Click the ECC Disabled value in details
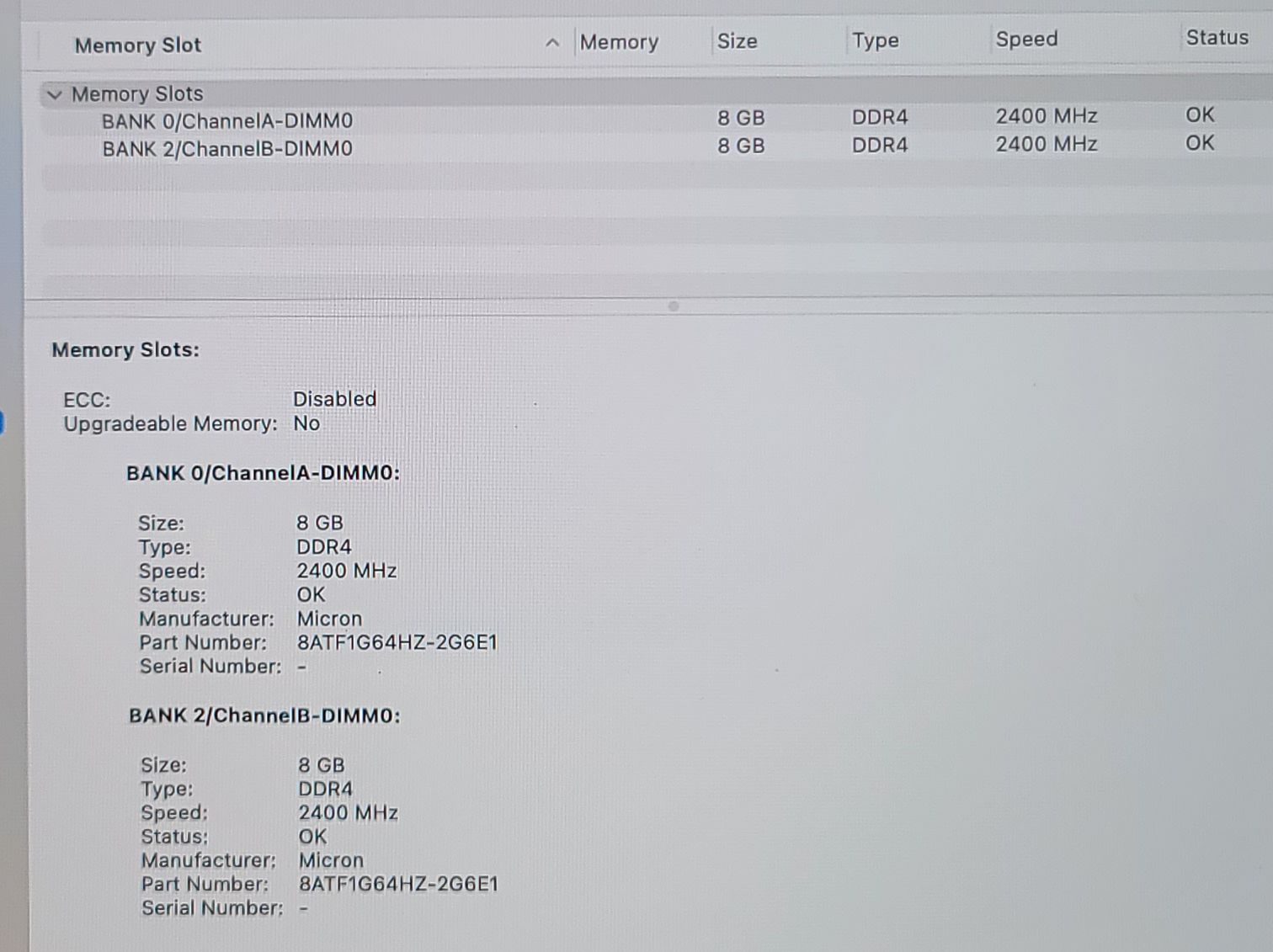 pyautogui.click(x=334, y=399)
